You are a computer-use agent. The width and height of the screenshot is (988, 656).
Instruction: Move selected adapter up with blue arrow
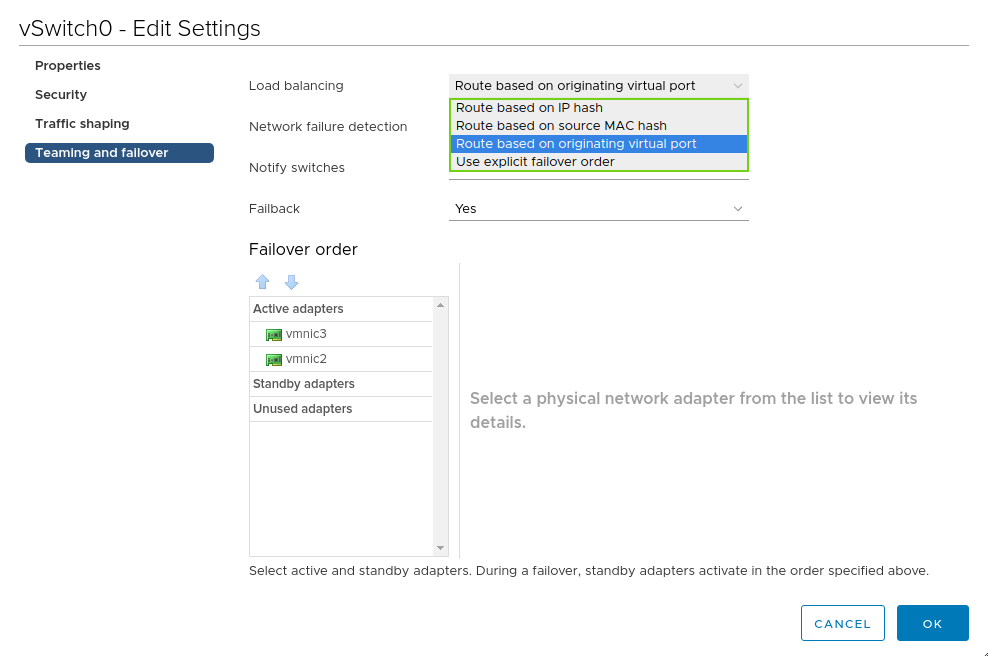(262, 282)
